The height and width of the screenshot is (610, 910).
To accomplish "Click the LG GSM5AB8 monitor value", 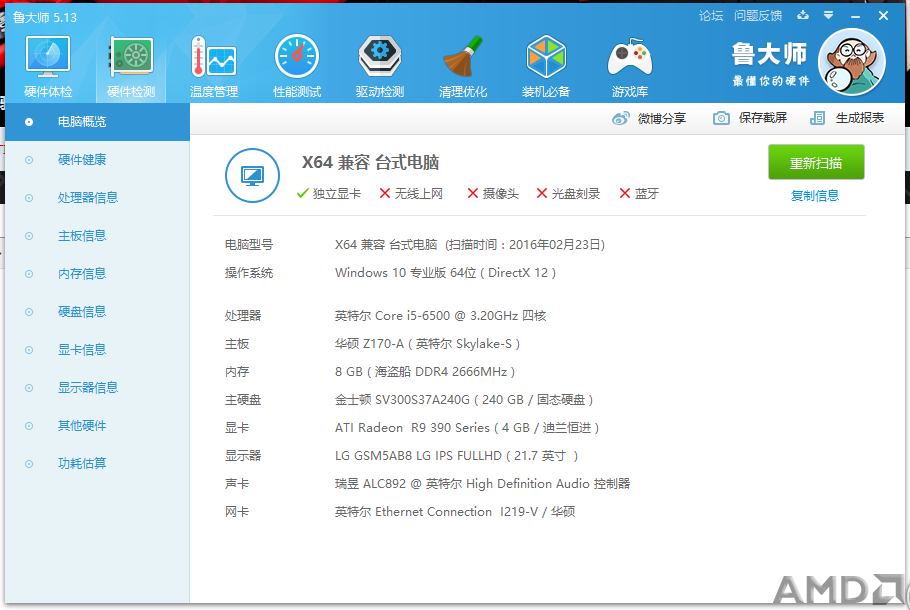I will tap(456, 456).
